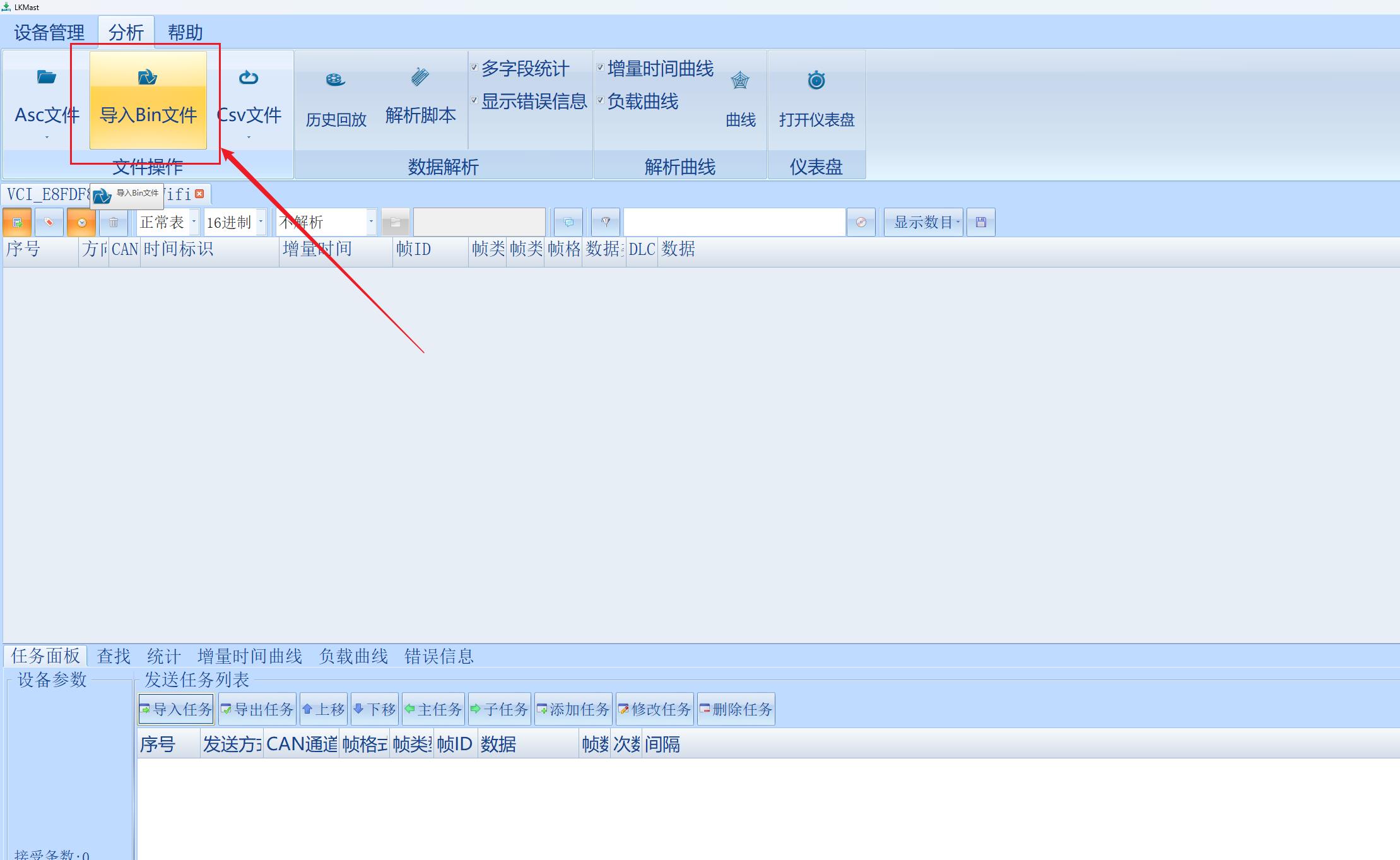1400x860 pixels.
Task: Close the VCI device tab
Action: tap(199, 194)
